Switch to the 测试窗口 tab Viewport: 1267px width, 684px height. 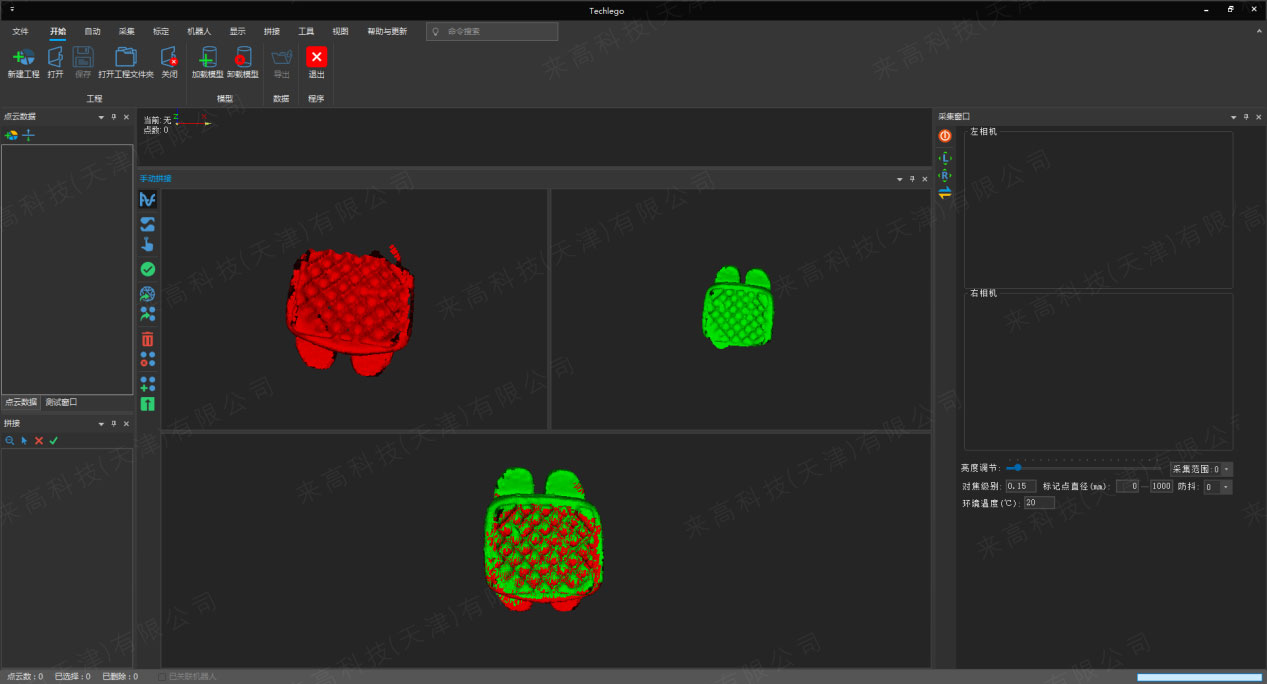61,402
